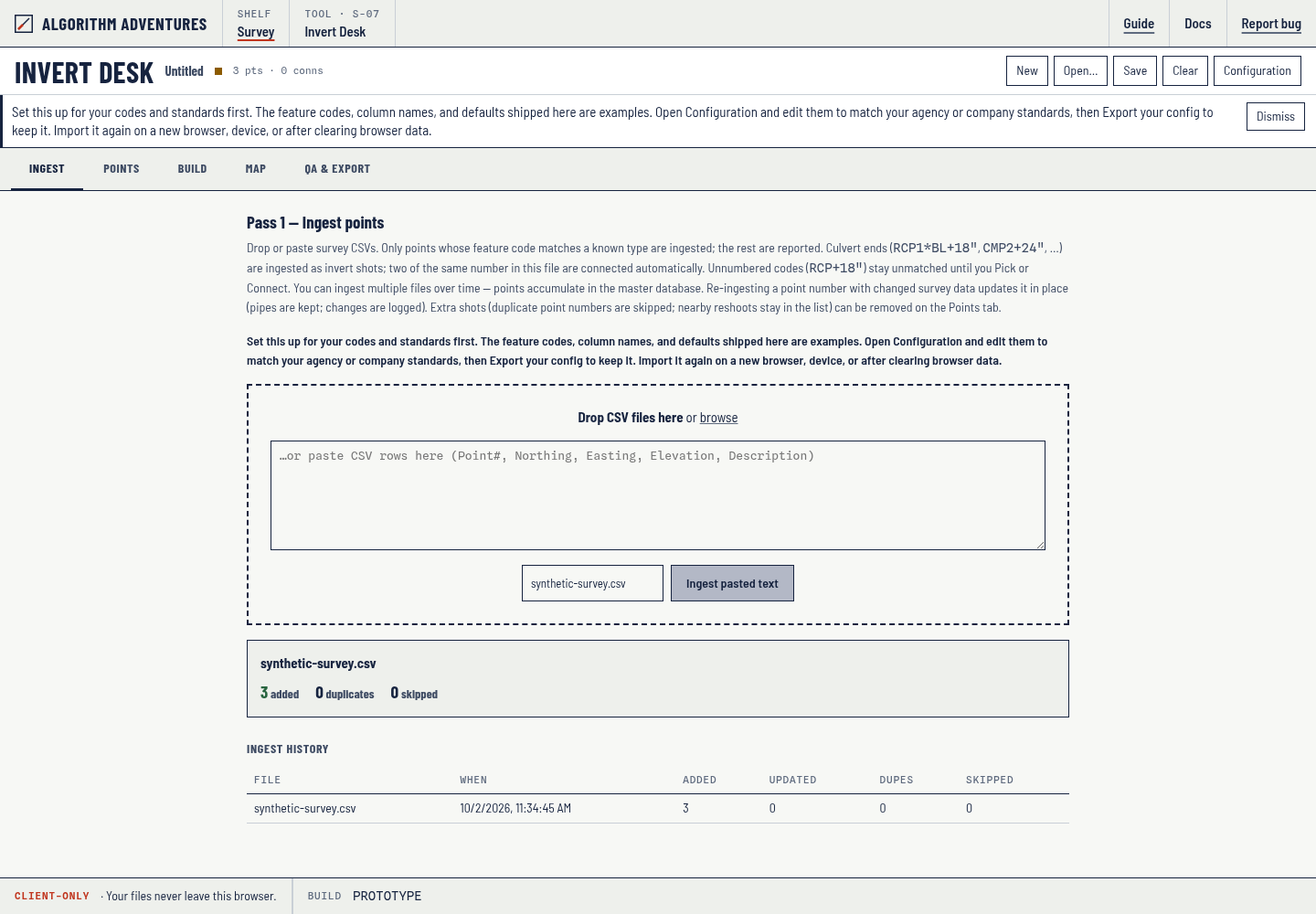Click Ingest pasted text button
The width and height of the screenshot is (1316, 914).
pos(732,583)
